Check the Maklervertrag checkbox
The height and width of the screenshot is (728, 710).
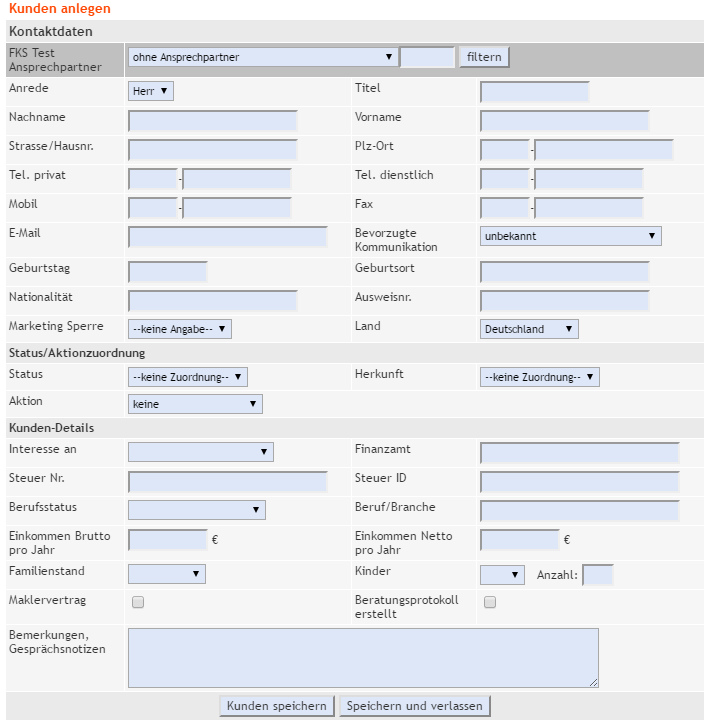point(138,602)
